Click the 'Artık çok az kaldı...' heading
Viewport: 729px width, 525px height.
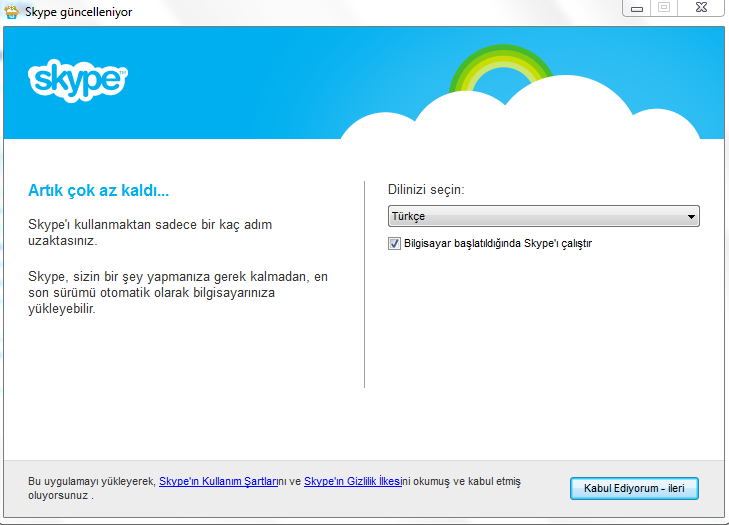click(99, 190)
